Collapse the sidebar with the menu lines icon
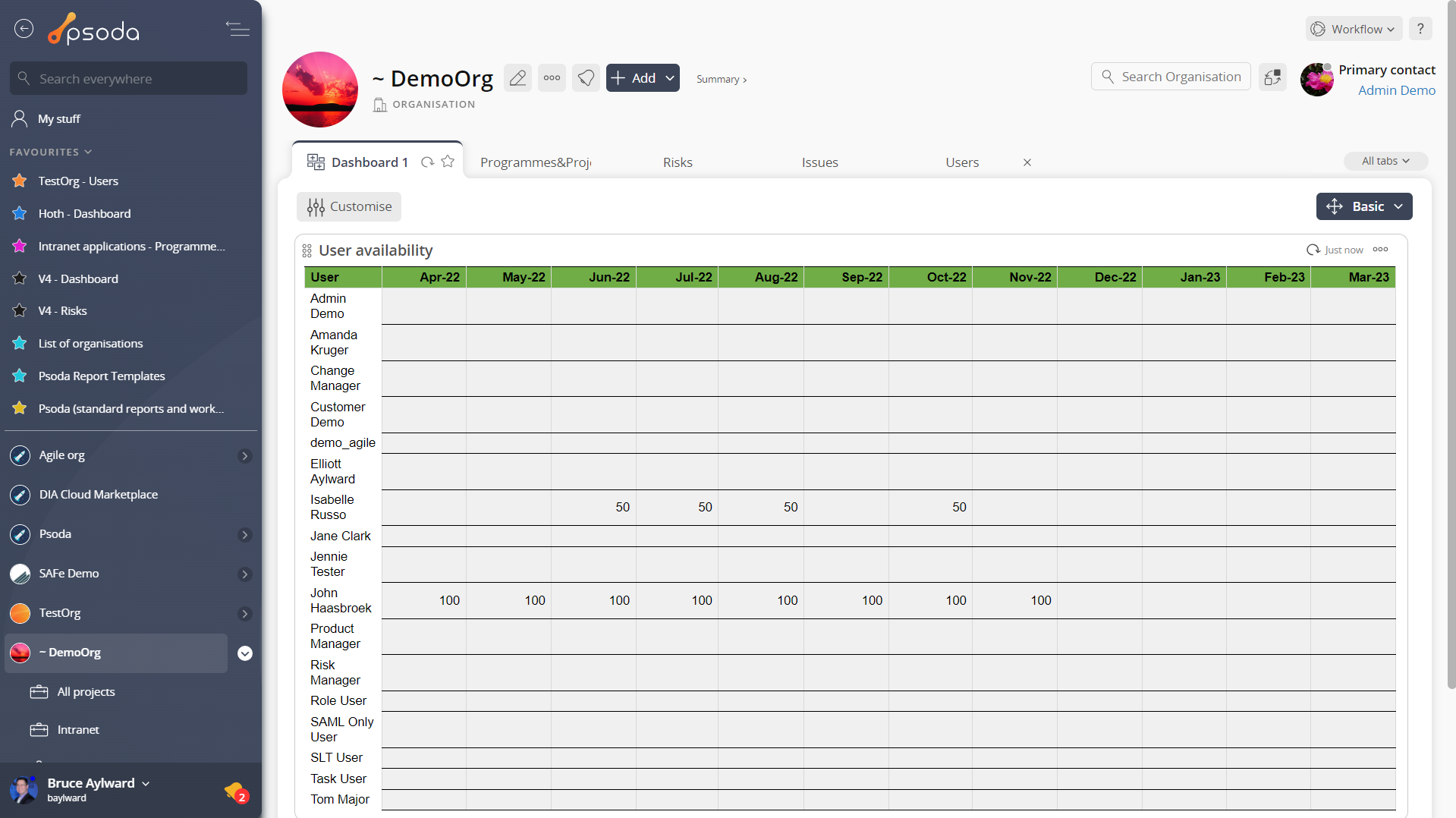This screenshot has height=818, width=1456. coord(237,29)
